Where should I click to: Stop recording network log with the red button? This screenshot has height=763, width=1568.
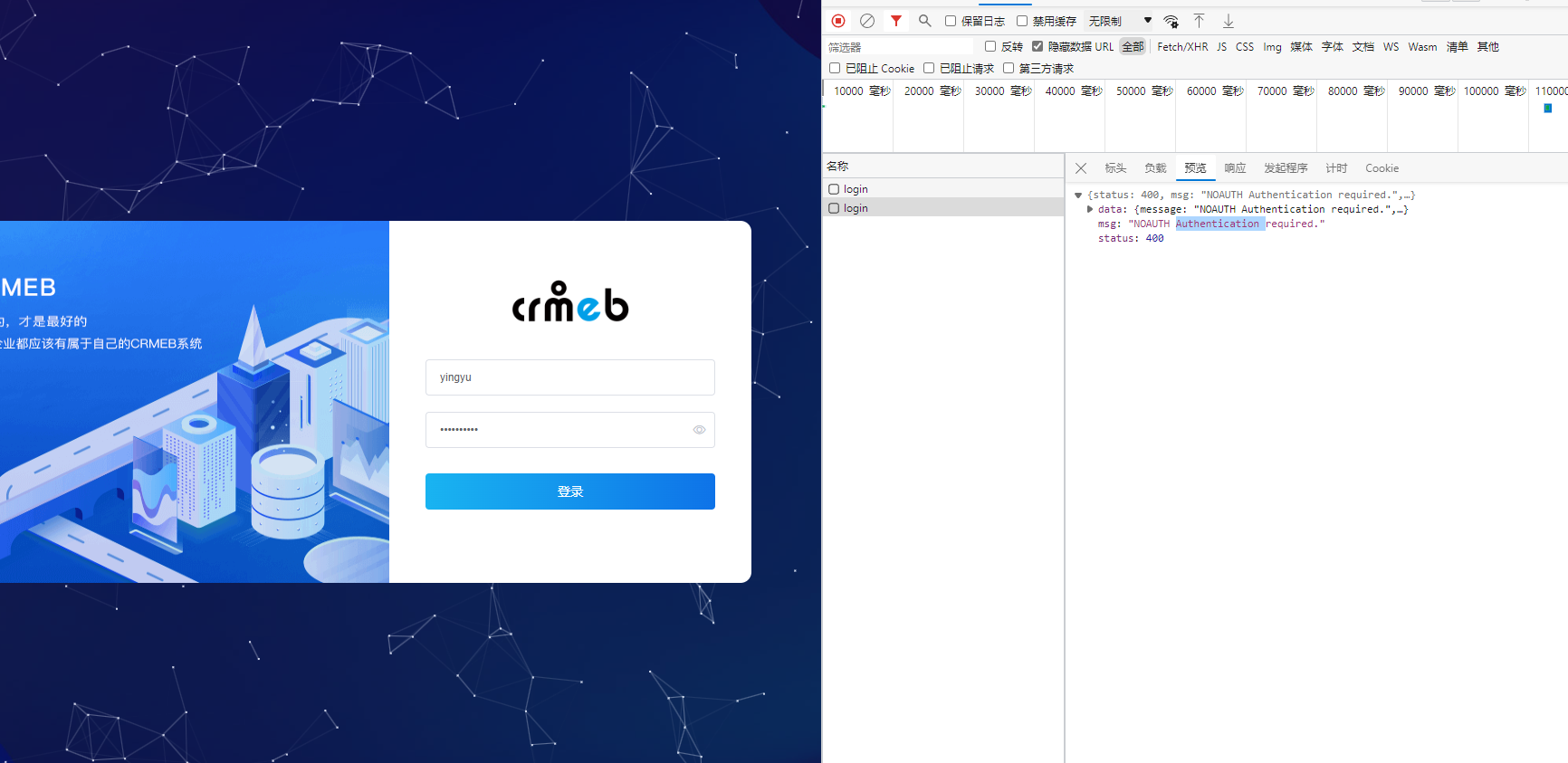[838, 21]
